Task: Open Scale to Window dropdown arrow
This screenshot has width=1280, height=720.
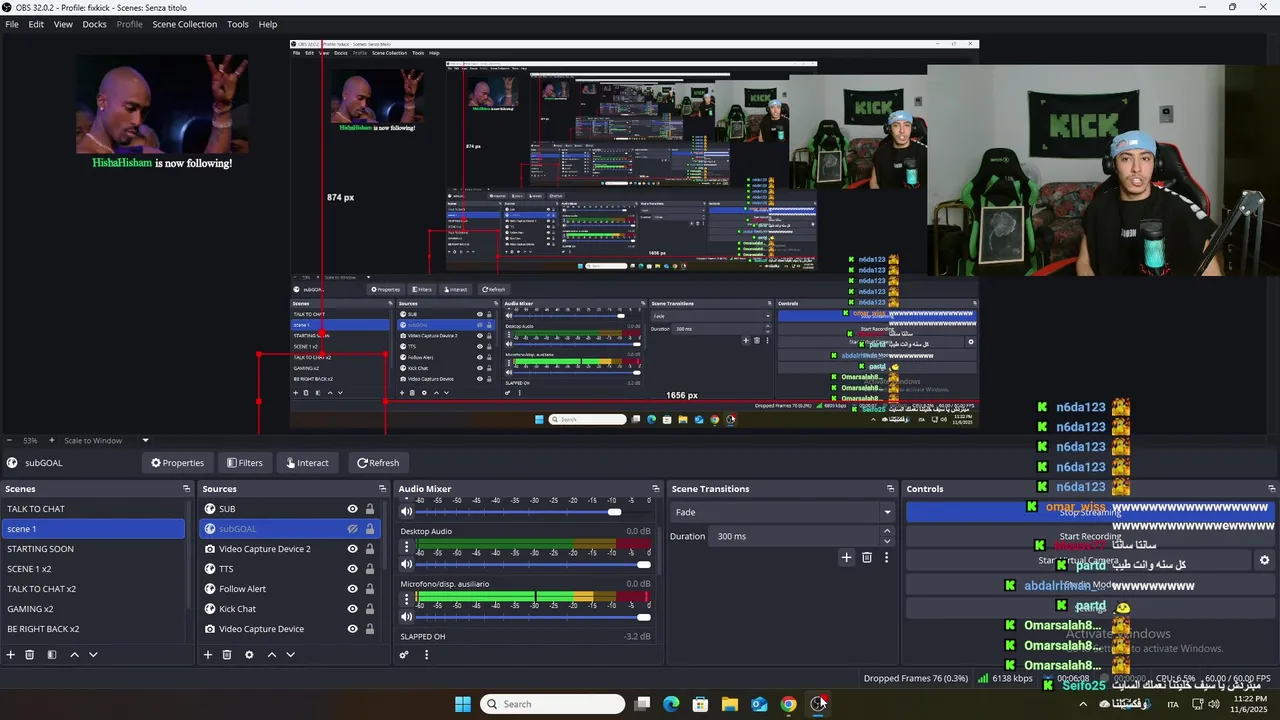Action: (x=145, y=440)
